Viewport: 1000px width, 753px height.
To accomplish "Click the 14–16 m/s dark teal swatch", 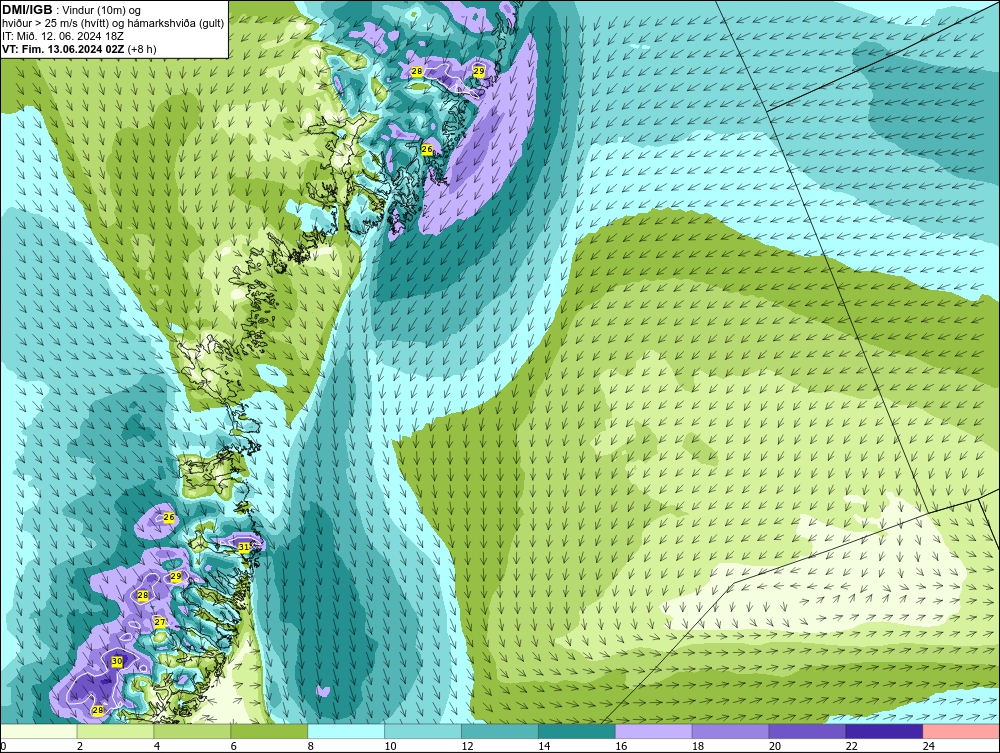I will click(x=577, y=731).
